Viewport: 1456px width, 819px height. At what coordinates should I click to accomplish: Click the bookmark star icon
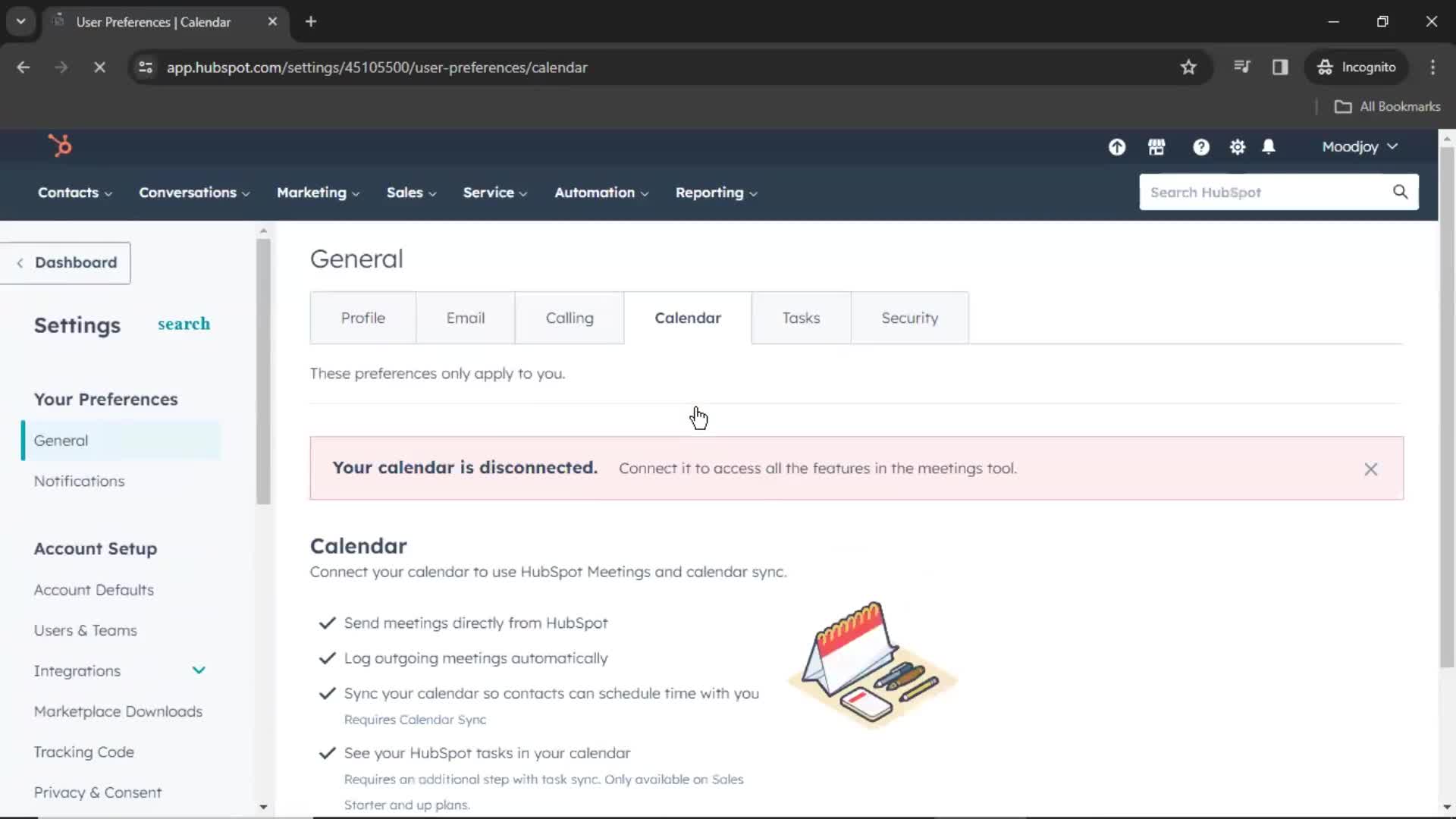pyautogui.click(x=1188, y=67)
